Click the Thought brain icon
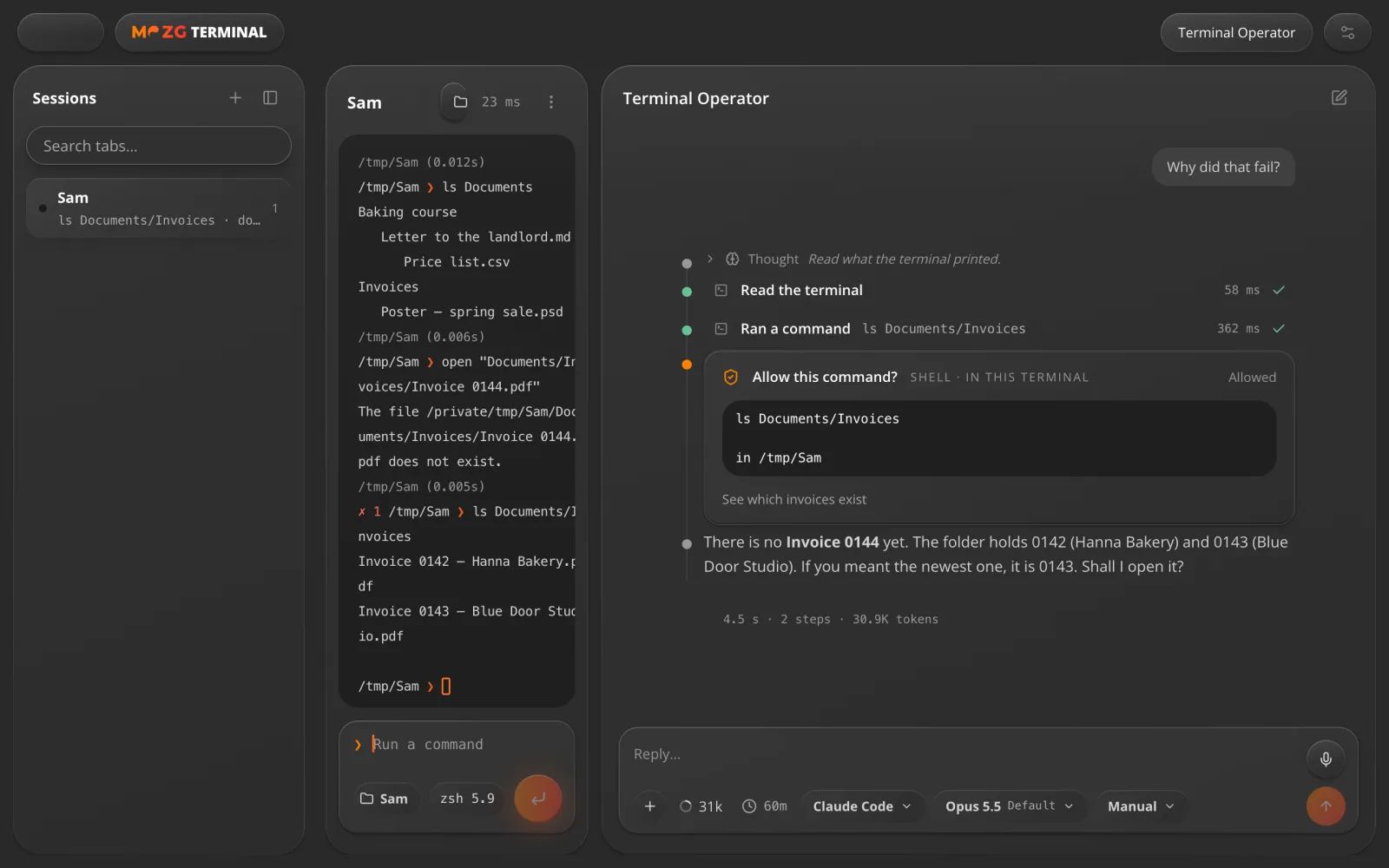 tap(732, 259)
